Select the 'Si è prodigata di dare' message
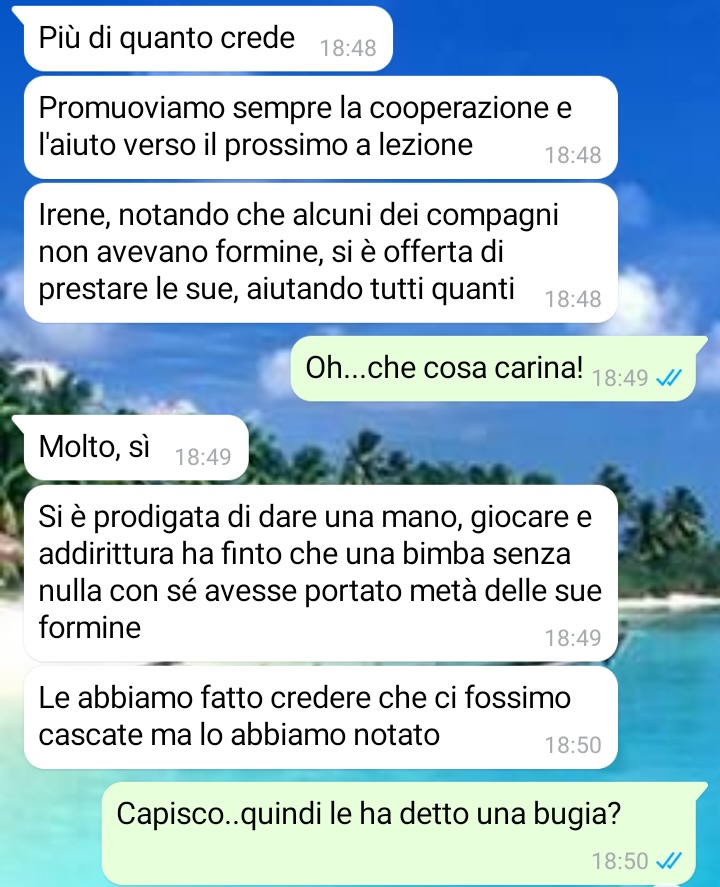 click(321, 573)
